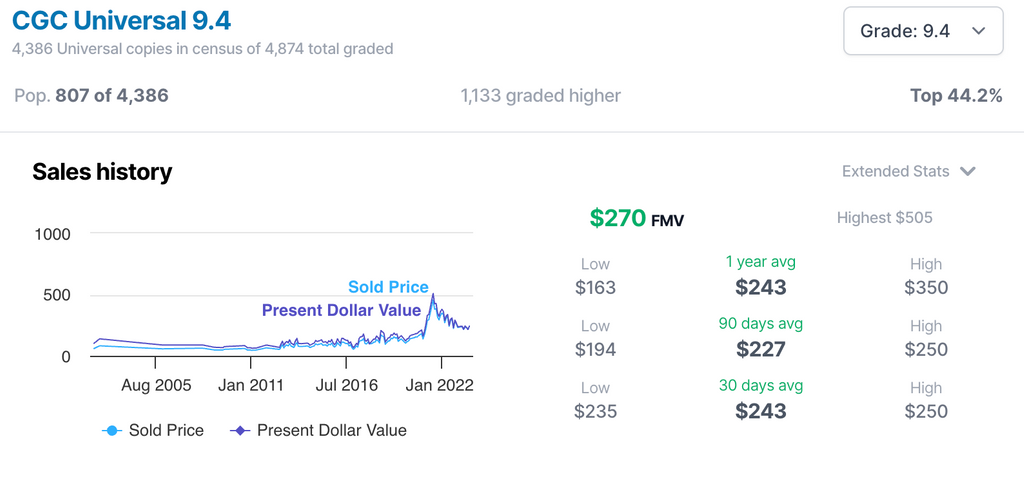The image size is (1024, 481).
Task: Click the Present Dollar Value chart annotation
Action: pos(342,311)
